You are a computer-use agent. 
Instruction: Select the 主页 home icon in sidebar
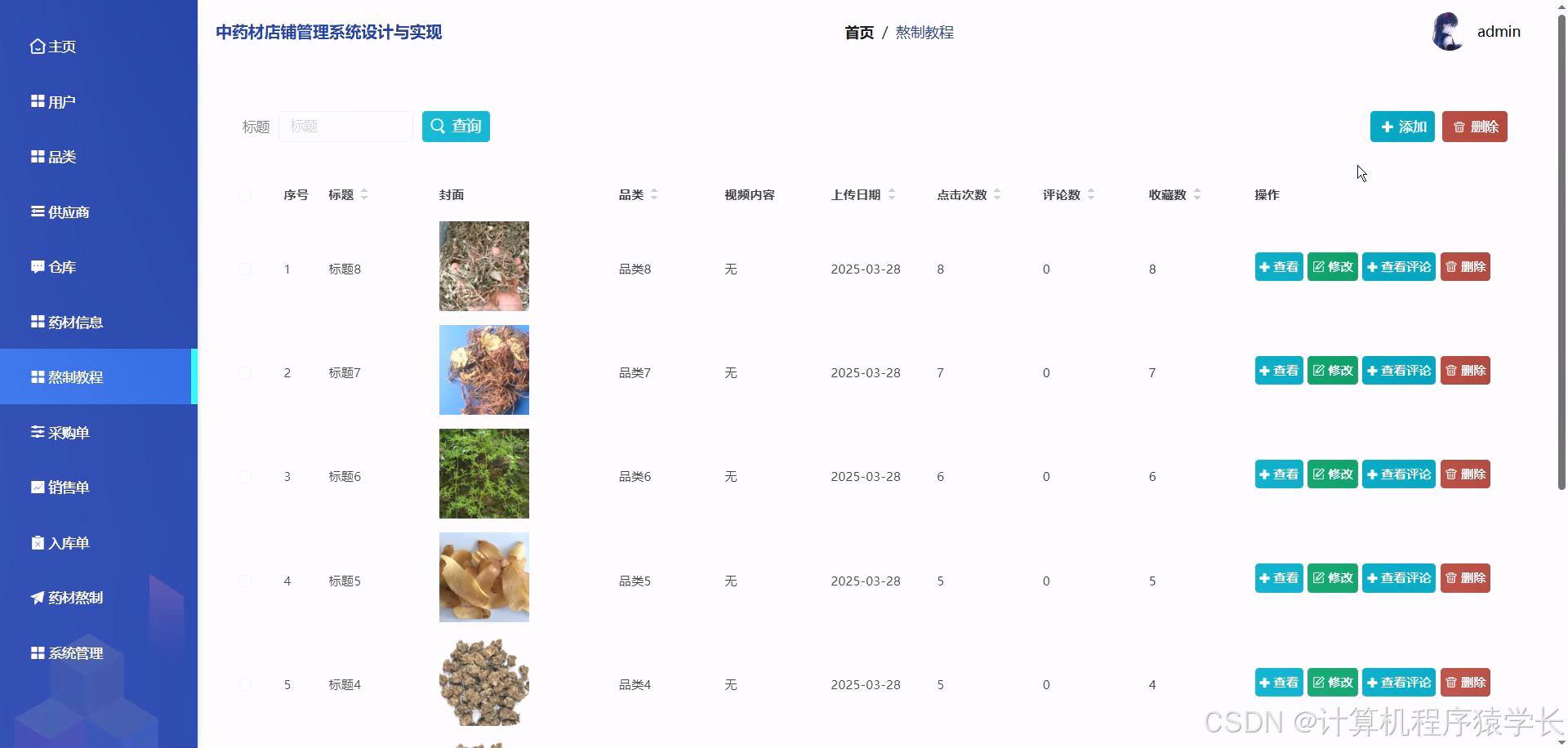tap(36, 46)
